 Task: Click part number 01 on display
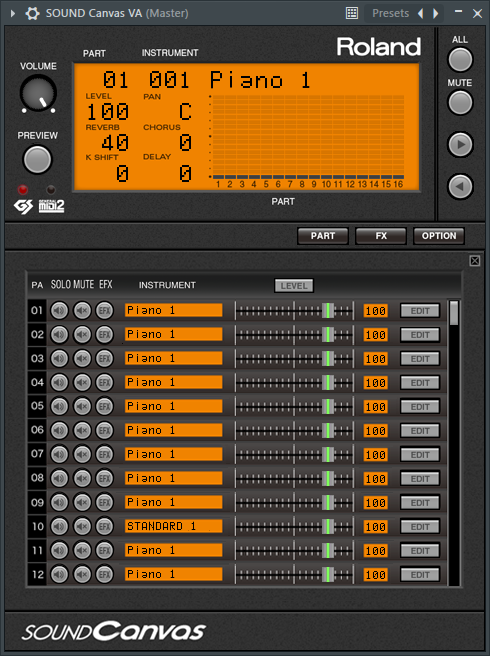click(x=115, y=80)
